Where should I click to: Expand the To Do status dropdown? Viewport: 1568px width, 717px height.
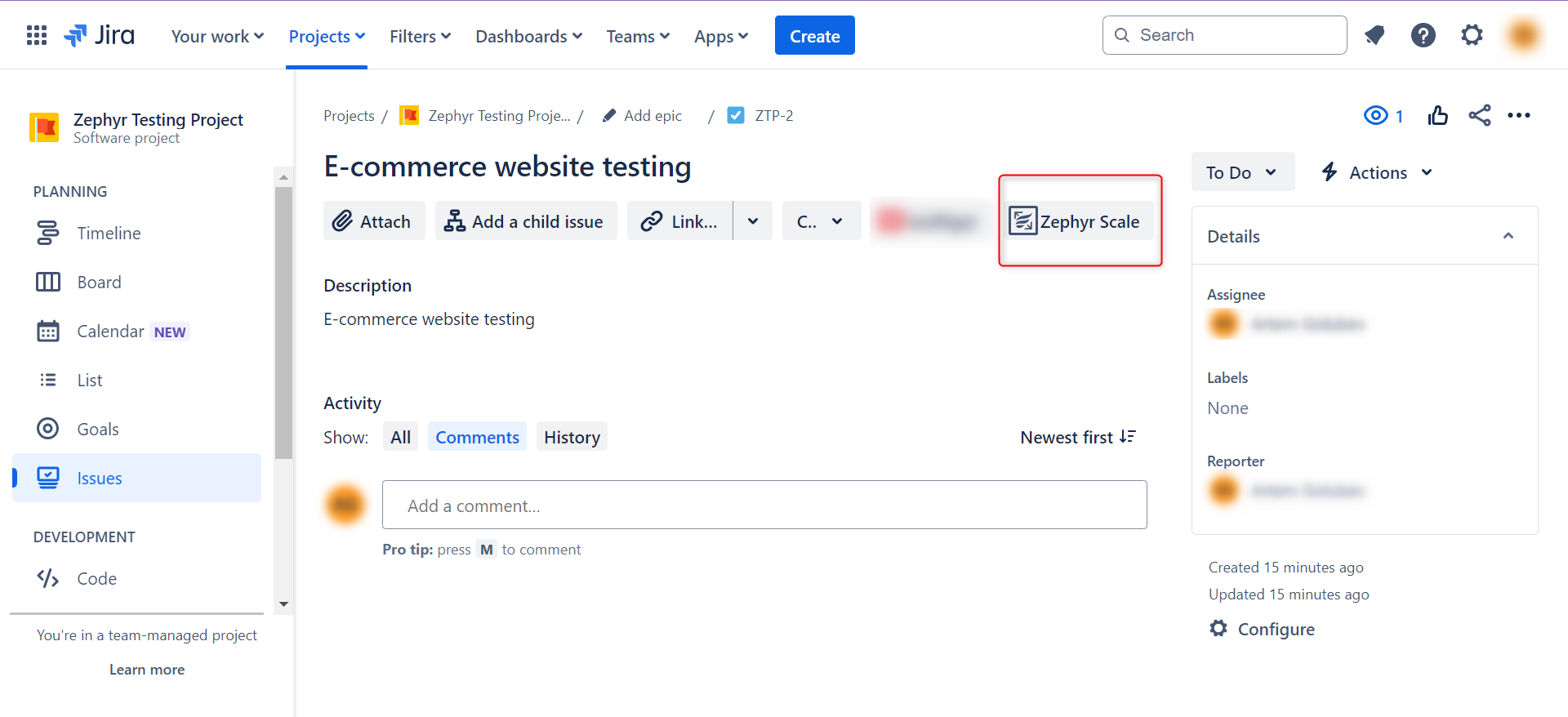click(1241, 172)
